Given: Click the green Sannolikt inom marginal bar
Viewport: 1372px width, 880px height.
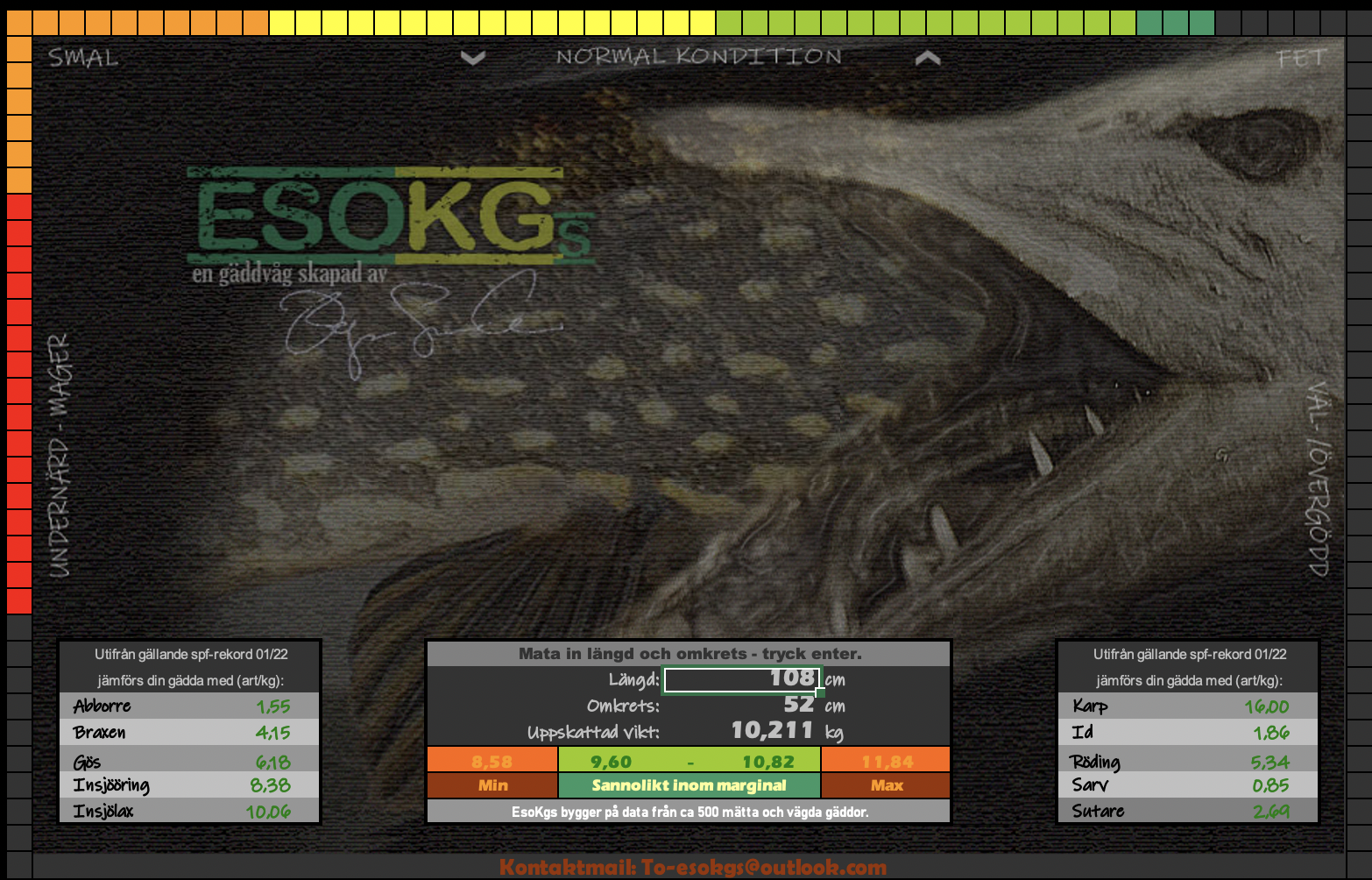Looking at the screenshot, I should coord(689,785).
